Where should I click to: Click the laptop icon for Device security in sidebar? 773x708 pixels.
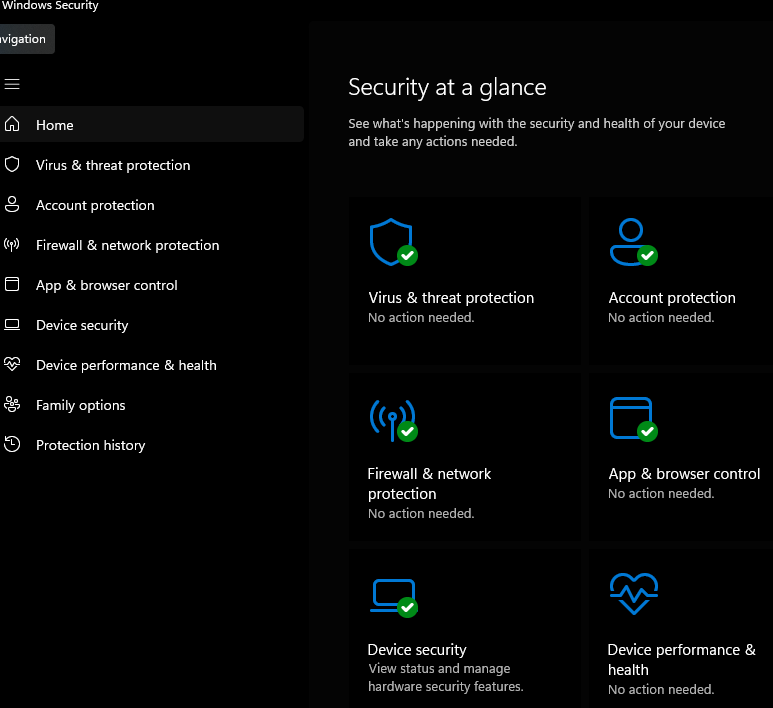tap(12, 324)
